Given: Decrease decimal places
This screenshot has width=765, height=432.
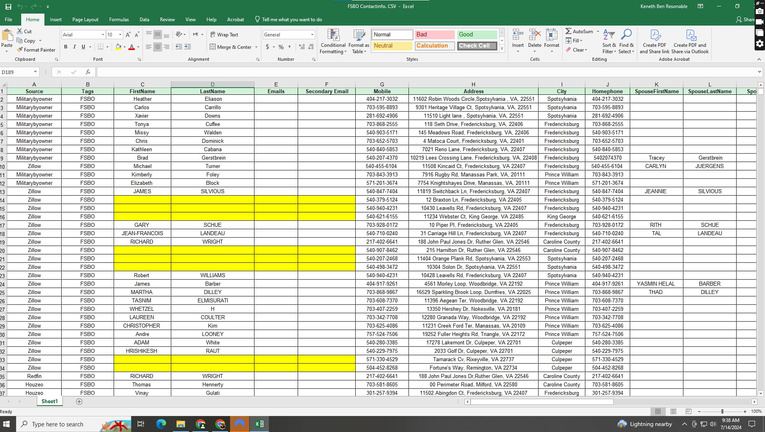Looking at the screenshot, I should [x=311, y=47].
